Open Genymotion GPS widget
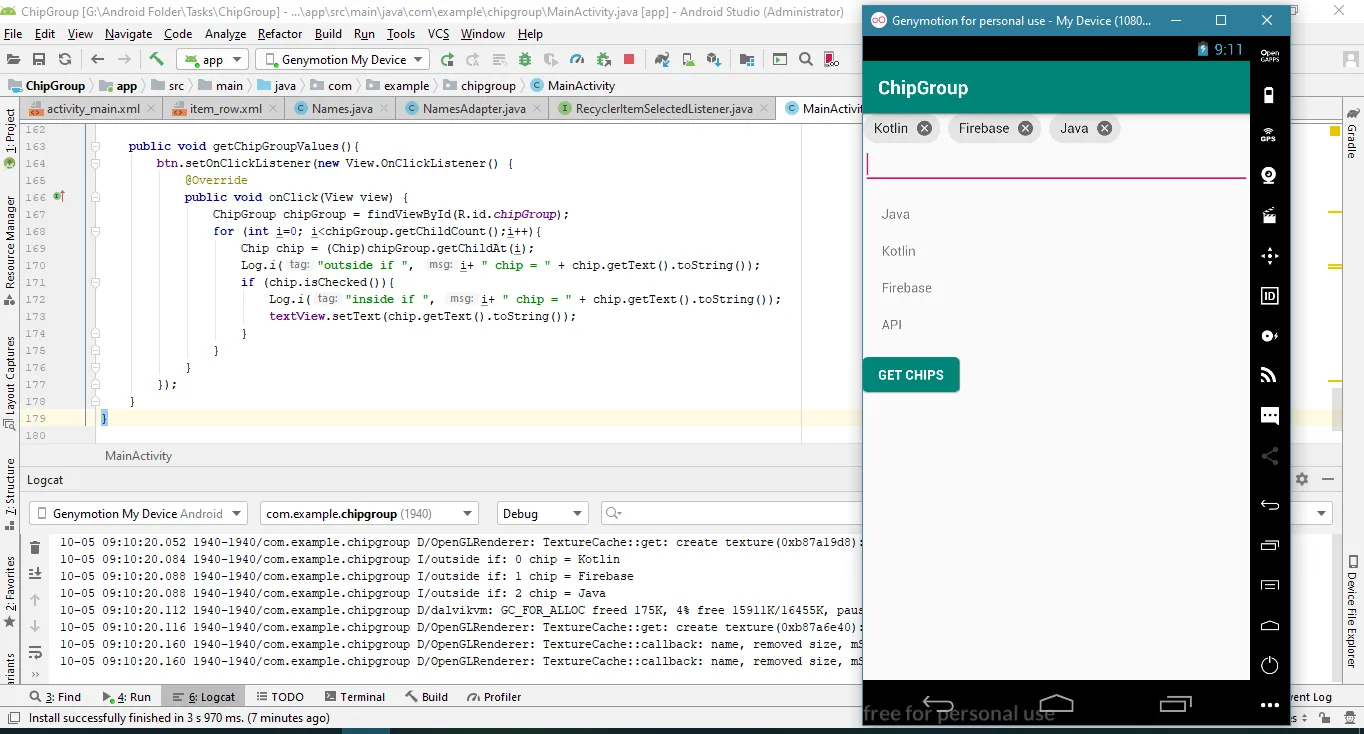The height and width of the screenshot is (734, 1364). [1269, 136]
